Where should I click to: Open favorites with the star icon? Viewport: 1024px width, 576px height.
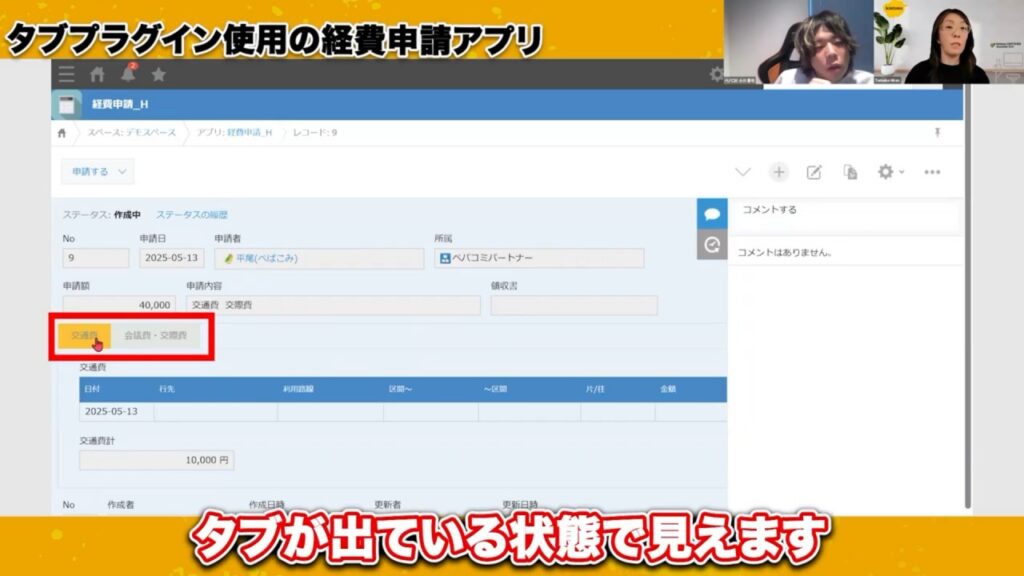[157, 72]
